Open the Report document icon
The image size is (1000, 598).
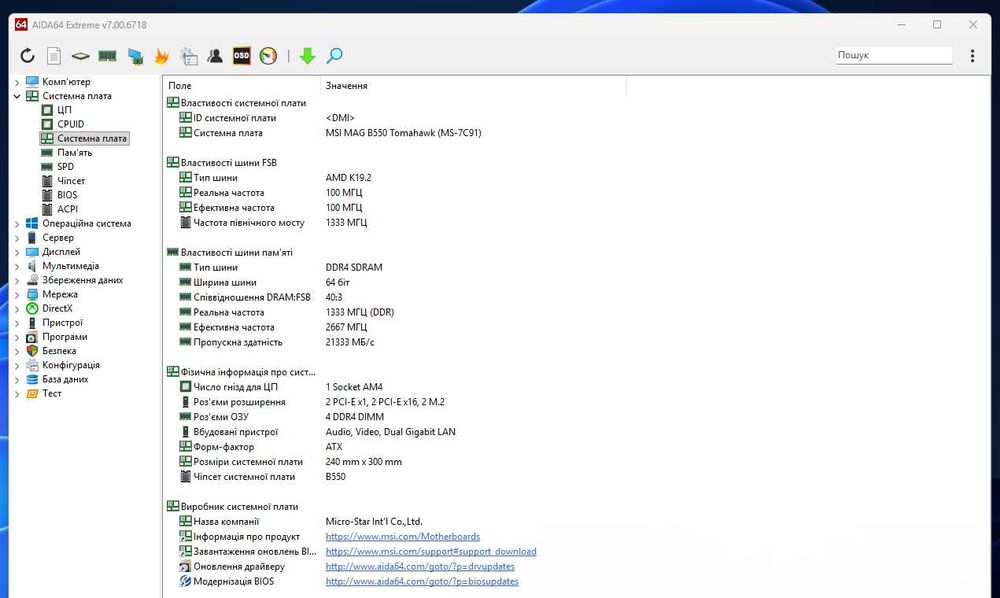54,56
